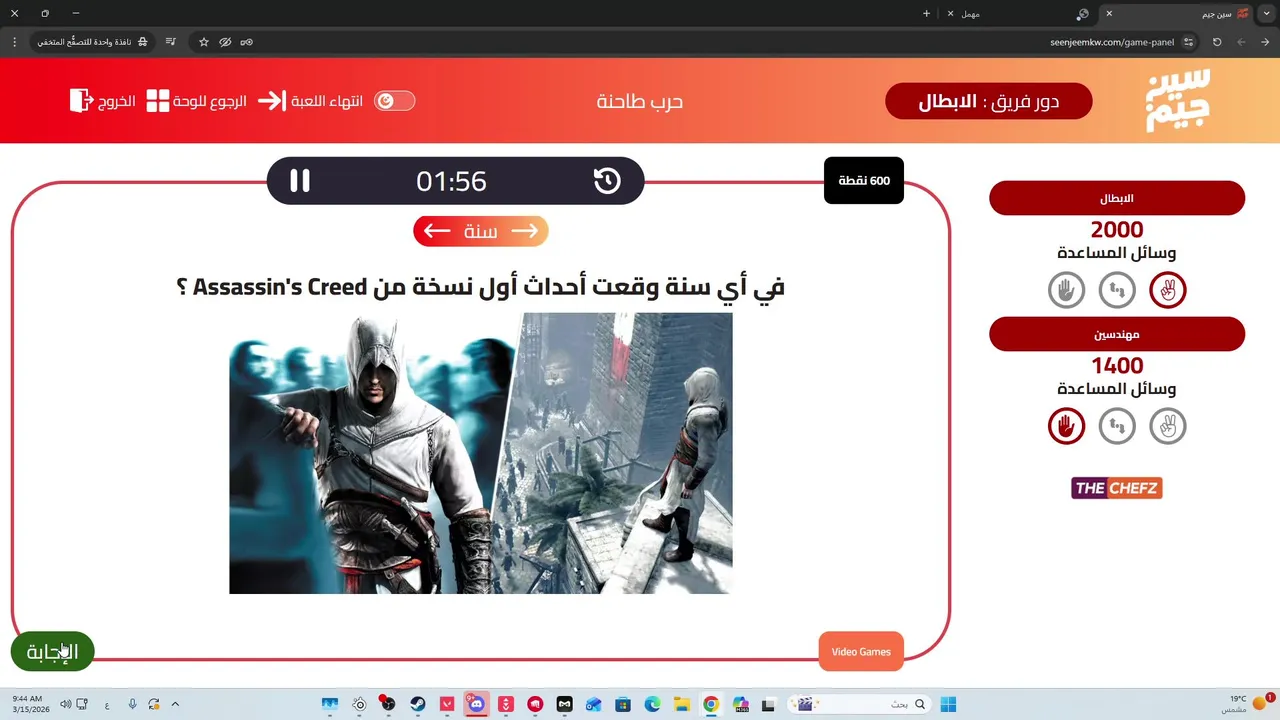Screen dimensions: 1280x720
Task: Open Google Chrome from taskbar
Action: tap(711, 704)
